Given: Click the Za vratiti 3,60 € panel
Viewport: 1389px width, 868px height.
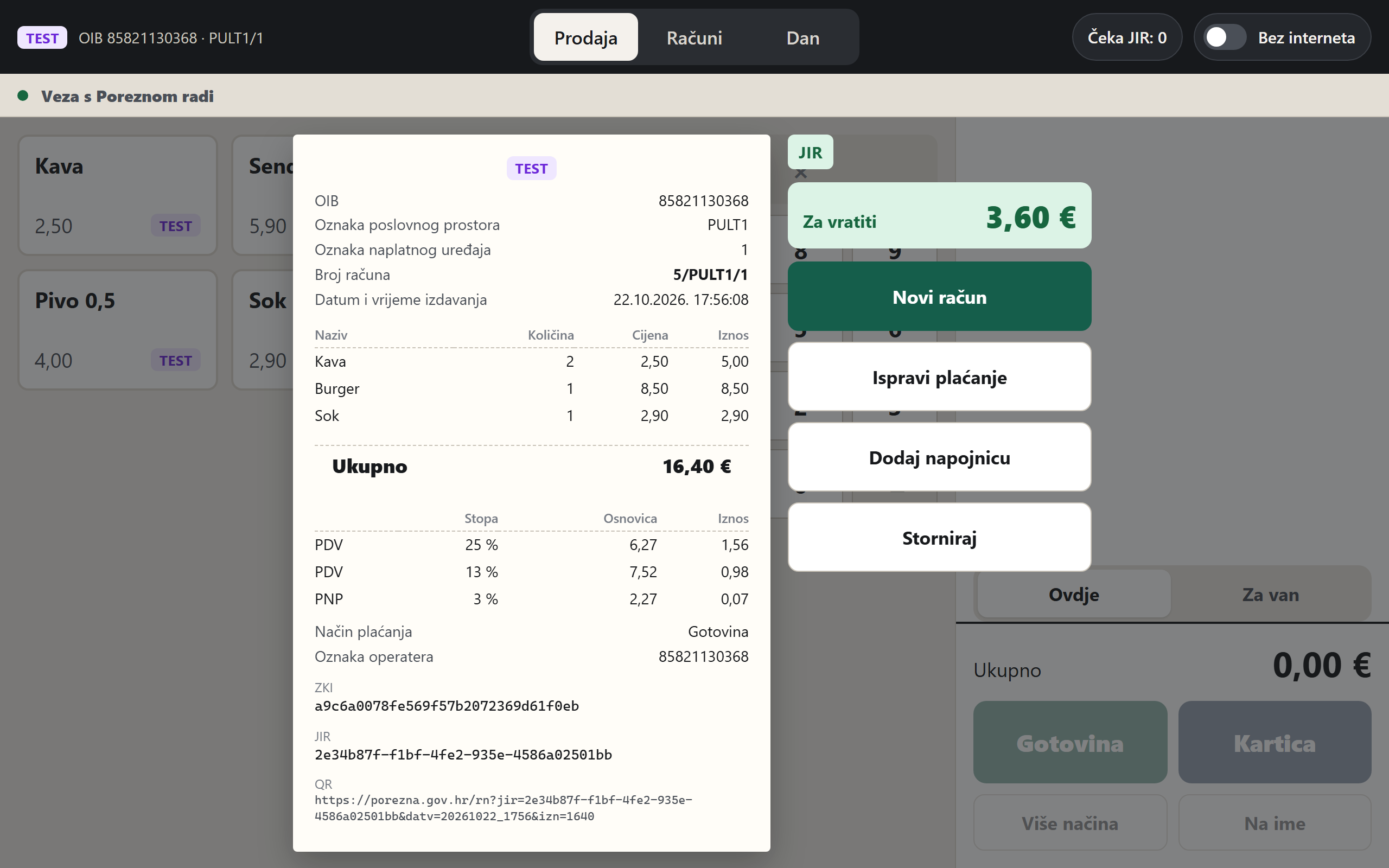Looking at the screenshot, I should tap(939, 216).
